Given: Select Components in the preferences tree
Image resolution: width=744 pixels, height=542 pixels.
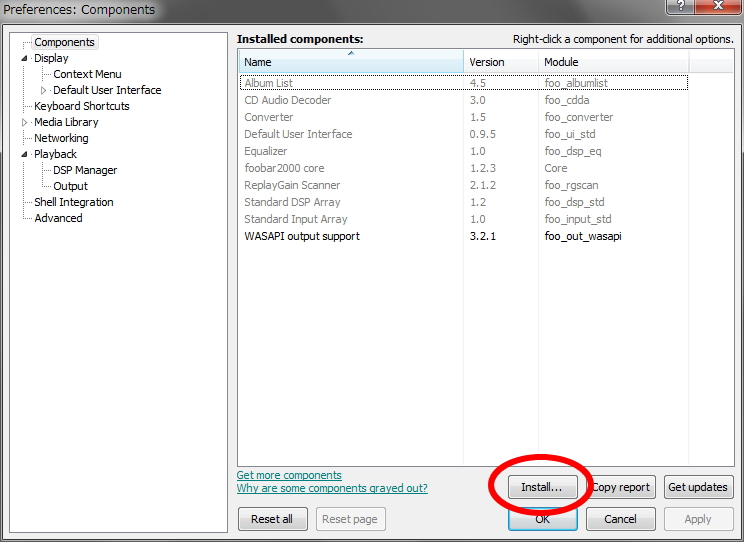Looking at the screenshot, I should 65,42.
